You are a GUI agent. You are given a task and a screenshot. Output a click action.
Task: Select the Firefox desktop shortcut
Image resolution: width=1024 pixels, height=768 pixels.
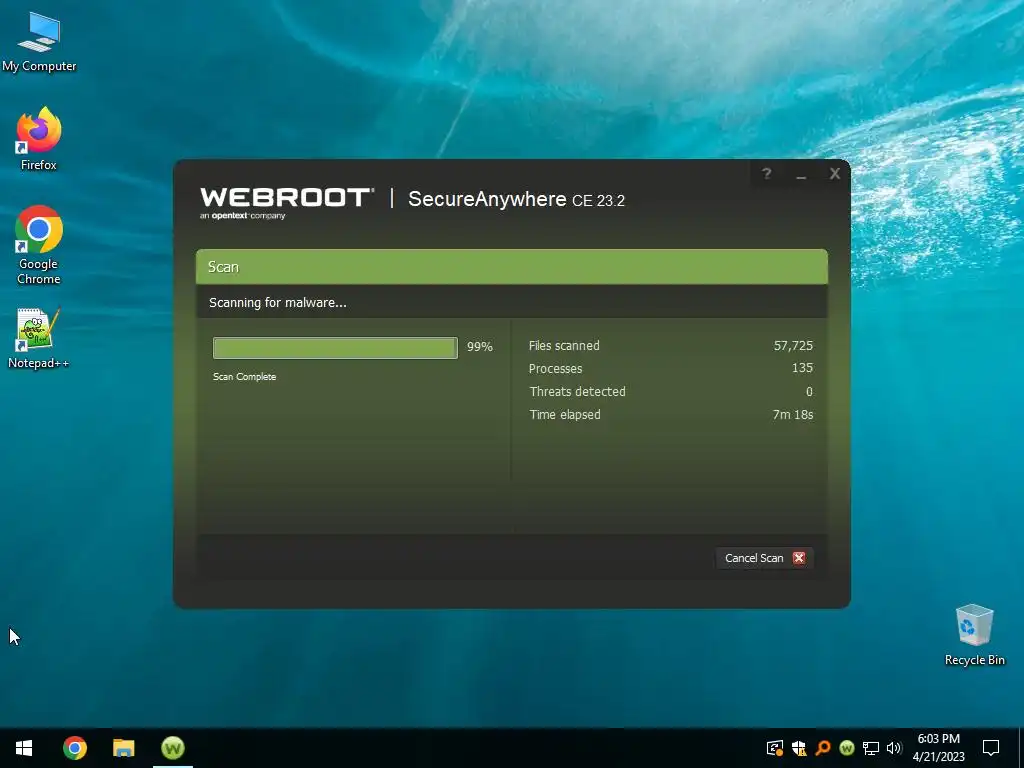tap(39, 139)
